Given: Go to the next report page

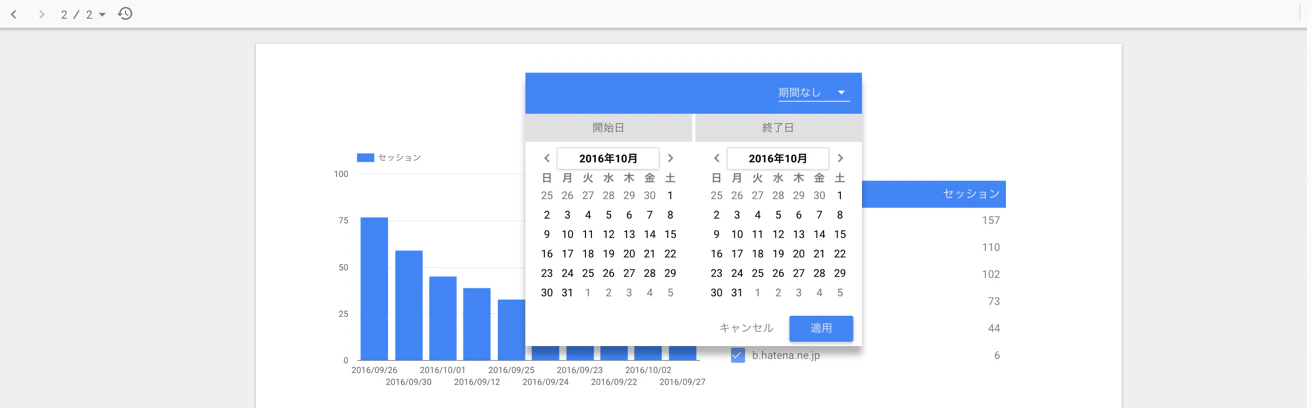Looking at the screenshot, I should 41,14.
